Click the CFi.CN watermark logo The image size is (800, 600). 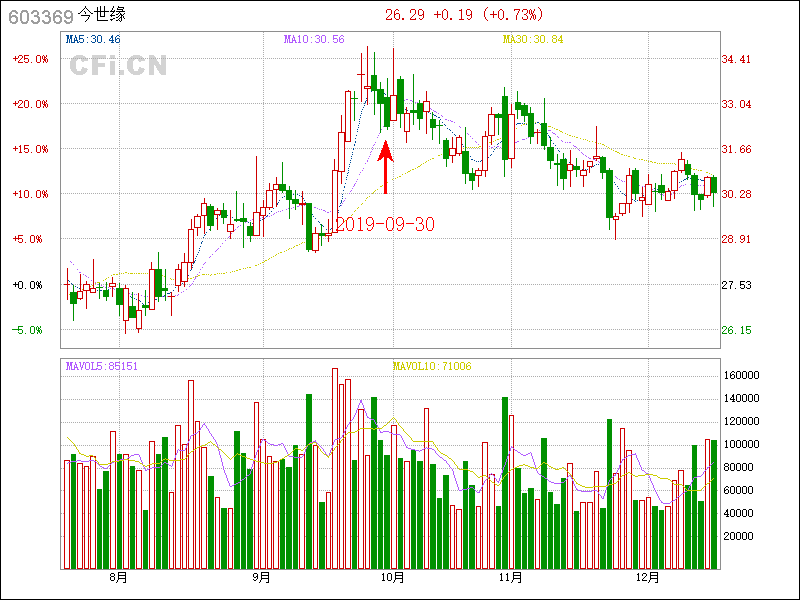coord(118,66)
